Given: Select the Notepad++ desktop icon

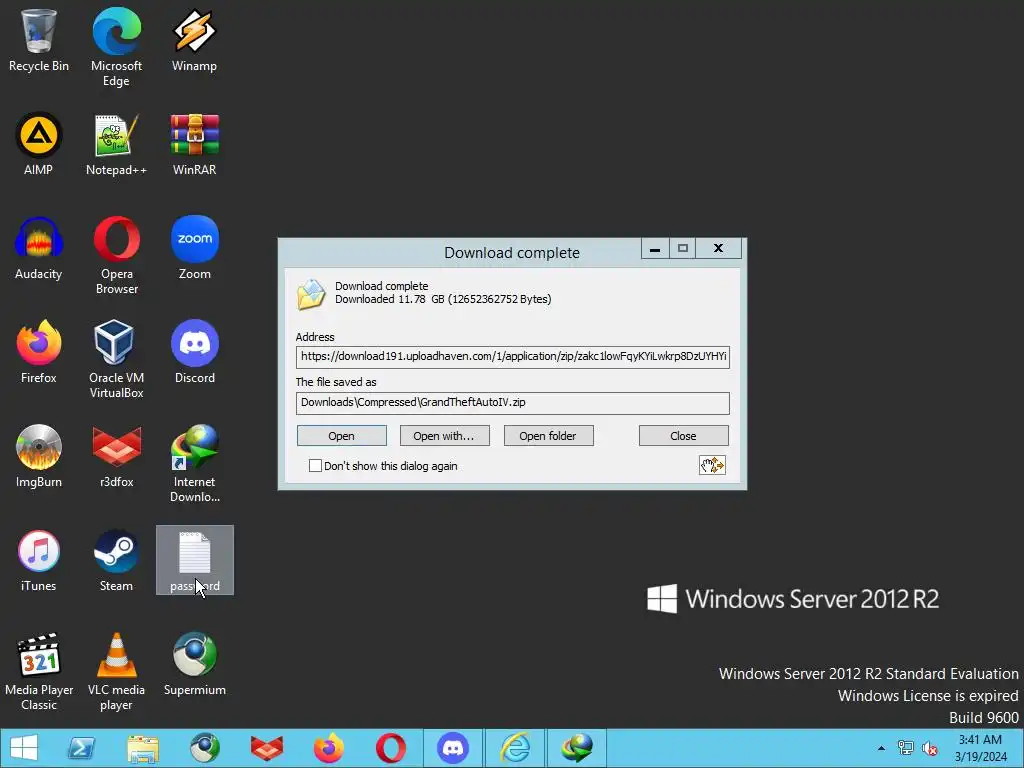Looking at the screenshot, I should click(x=116, y=144).
